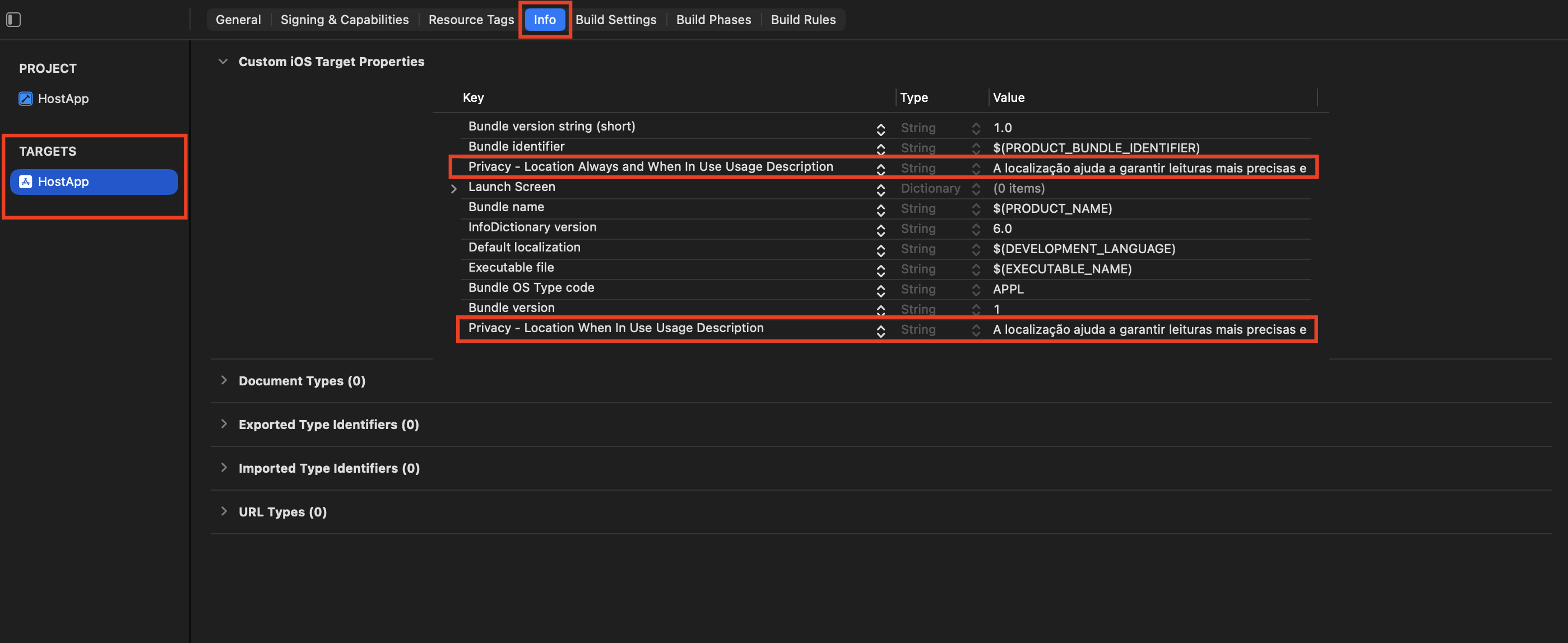Click the HostApp project blueprint icon
1568x643 pixels.
pyautogui.click(x=25, y=99)
